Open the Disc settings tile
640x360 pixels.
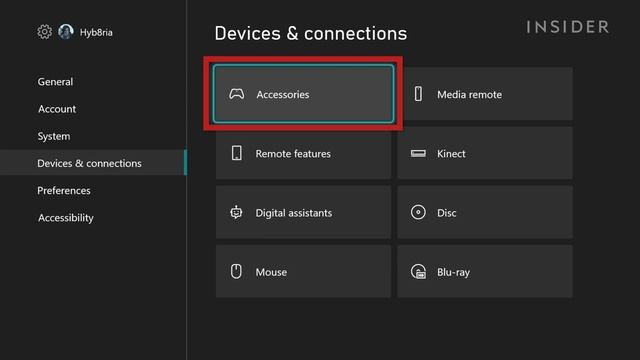pos(485,212)
